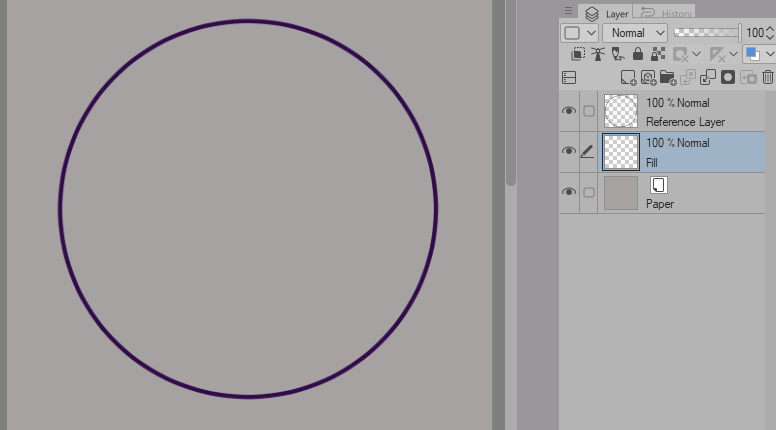776x430 pixels.
Task: Toggle the Lock Layer padlock icon
Action: 638,54
